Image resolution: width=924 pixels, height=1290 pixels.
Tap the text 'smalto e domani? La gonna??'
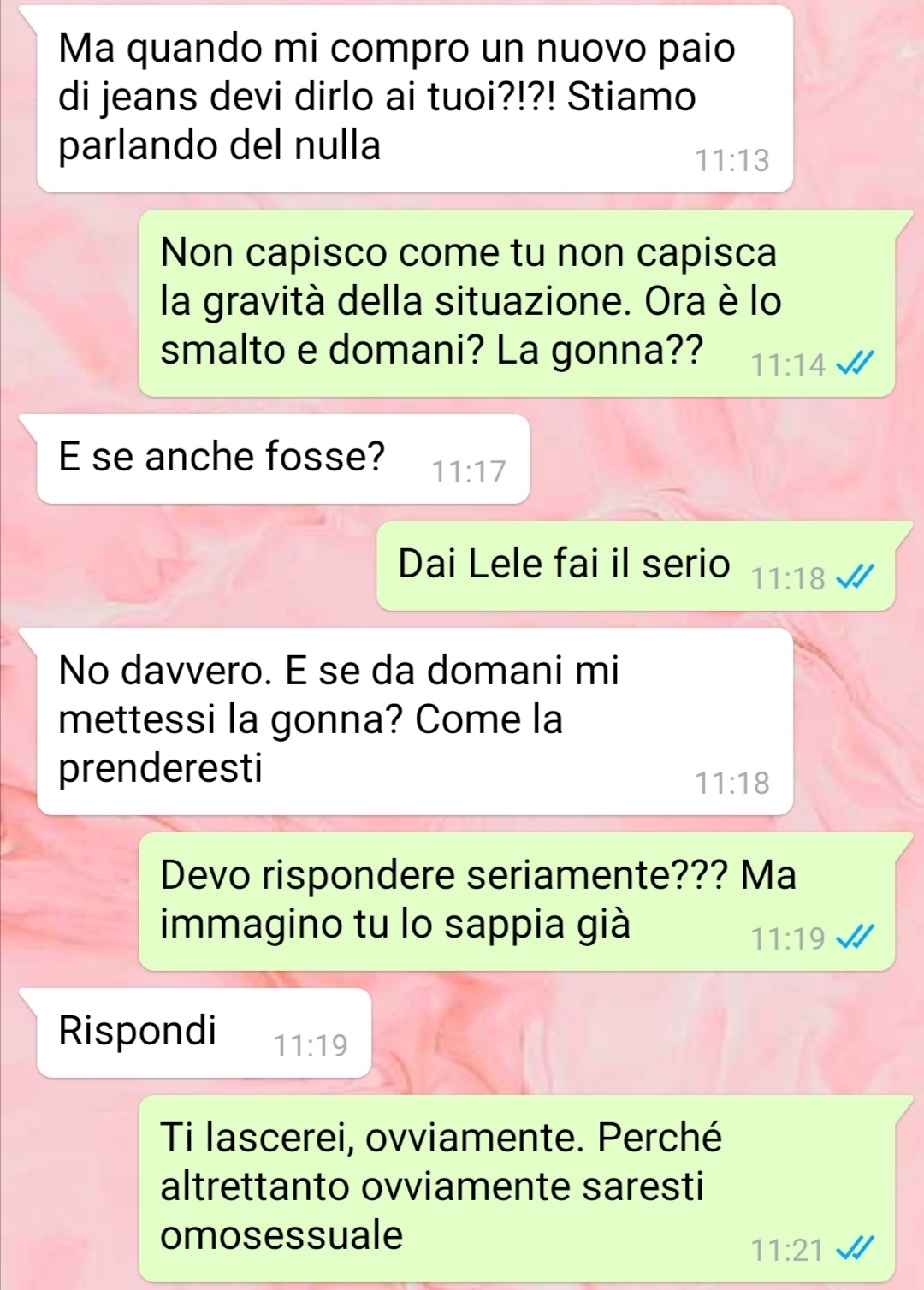pos(432,350)
